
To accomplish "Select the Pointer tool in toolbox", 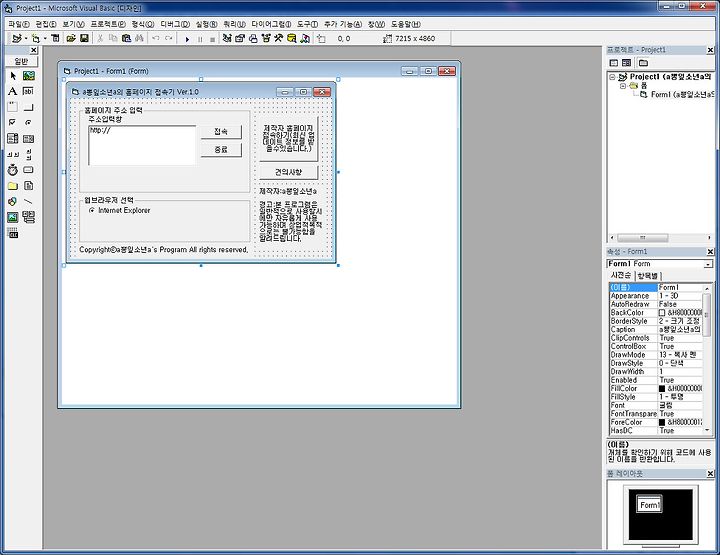I will coord(13,76).
